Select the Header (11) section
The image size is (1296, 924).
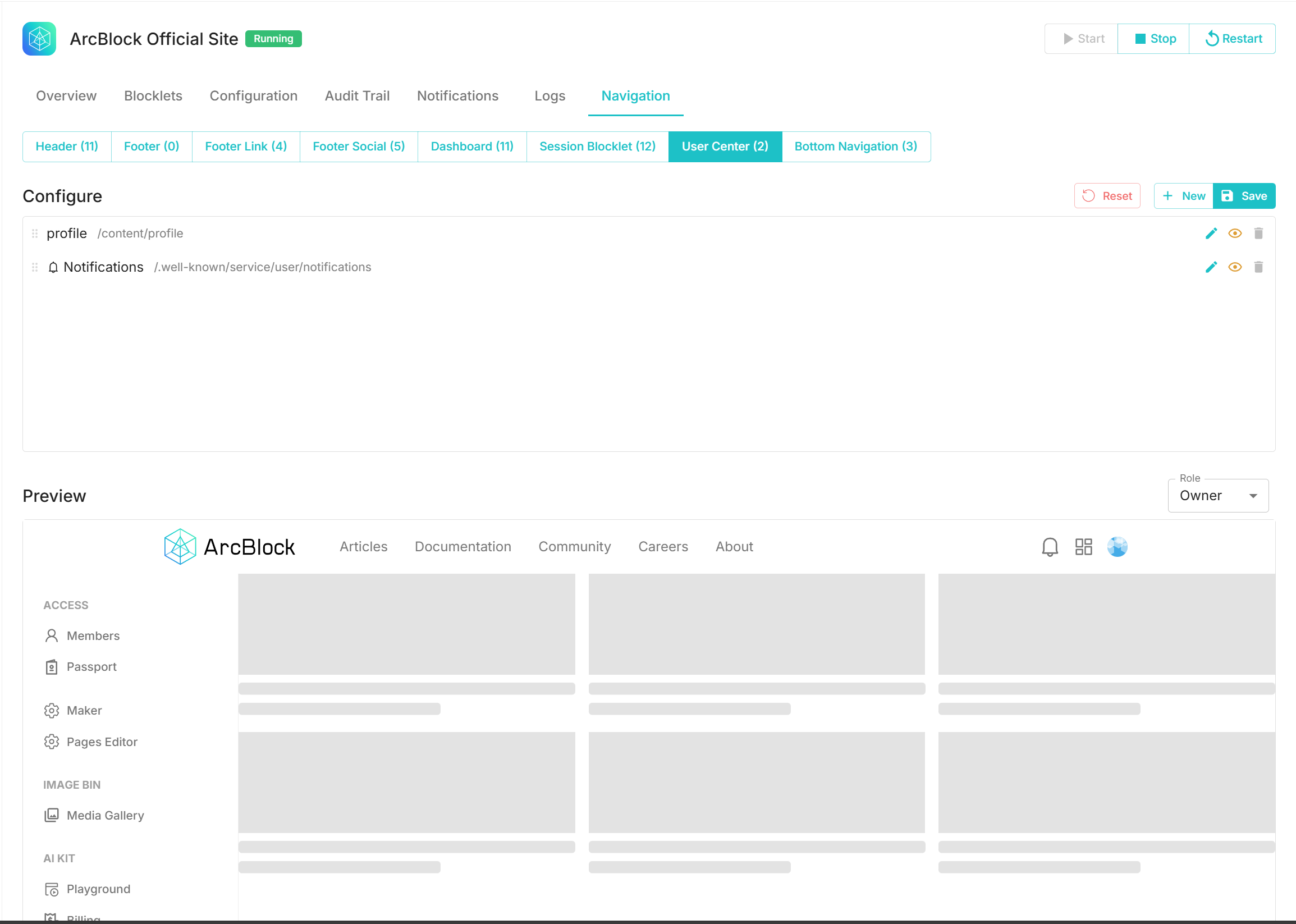[67, 147]
